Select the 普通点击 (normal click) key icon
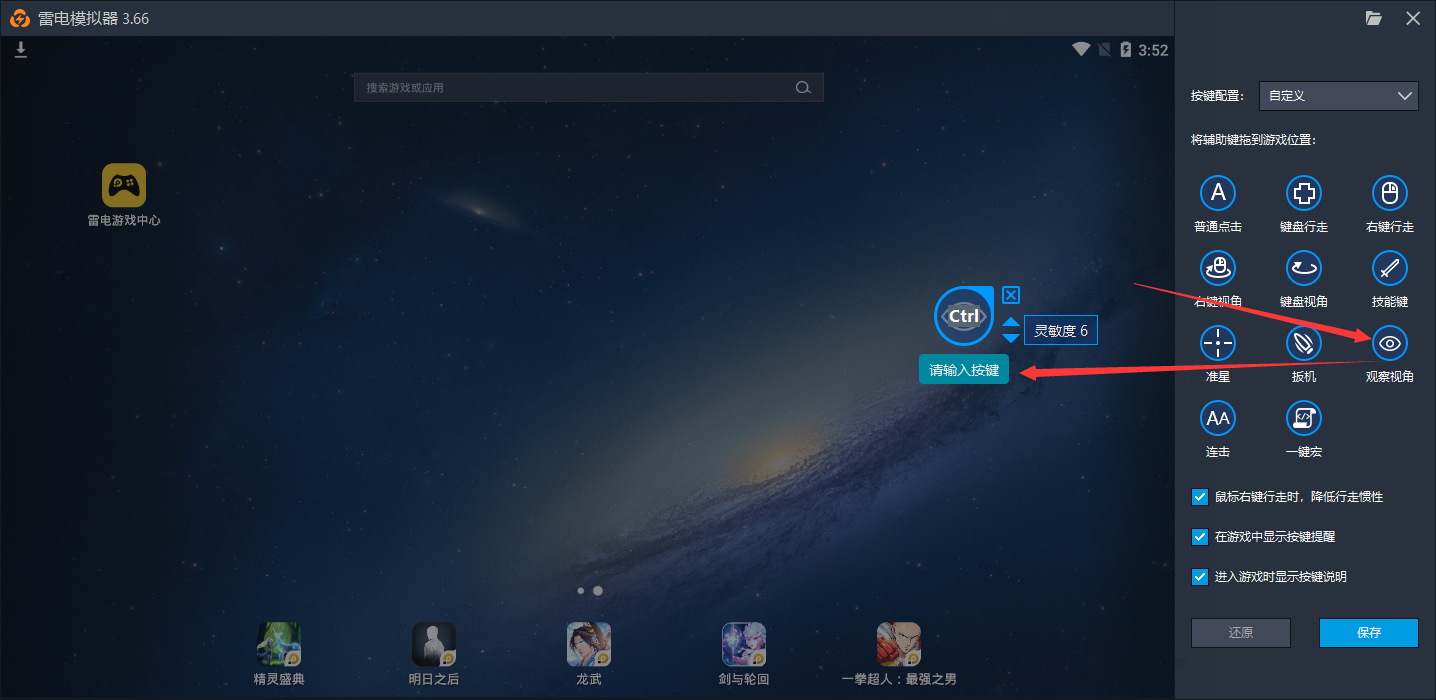Screen dimensions: 1436x700 click(x=1218, y=193)
